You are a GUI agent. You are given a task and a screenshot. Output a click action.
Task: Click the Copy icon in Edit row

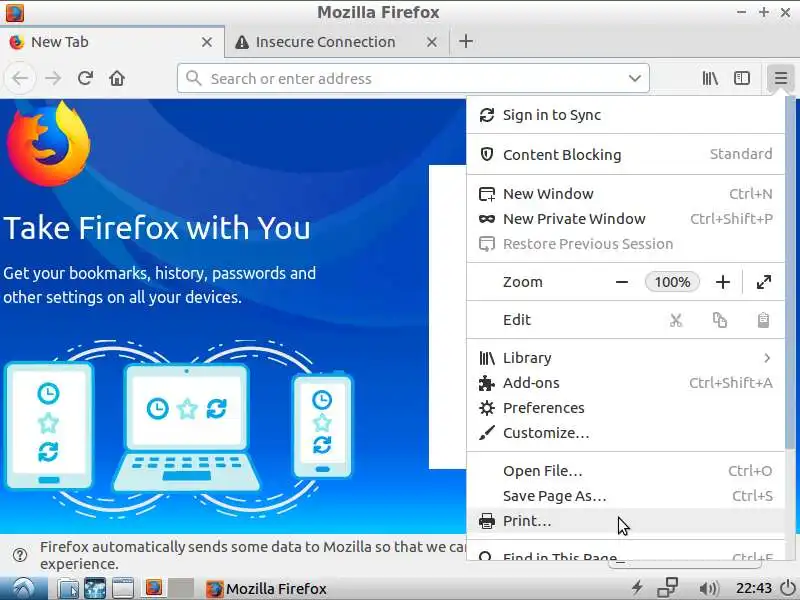point(719,320)
